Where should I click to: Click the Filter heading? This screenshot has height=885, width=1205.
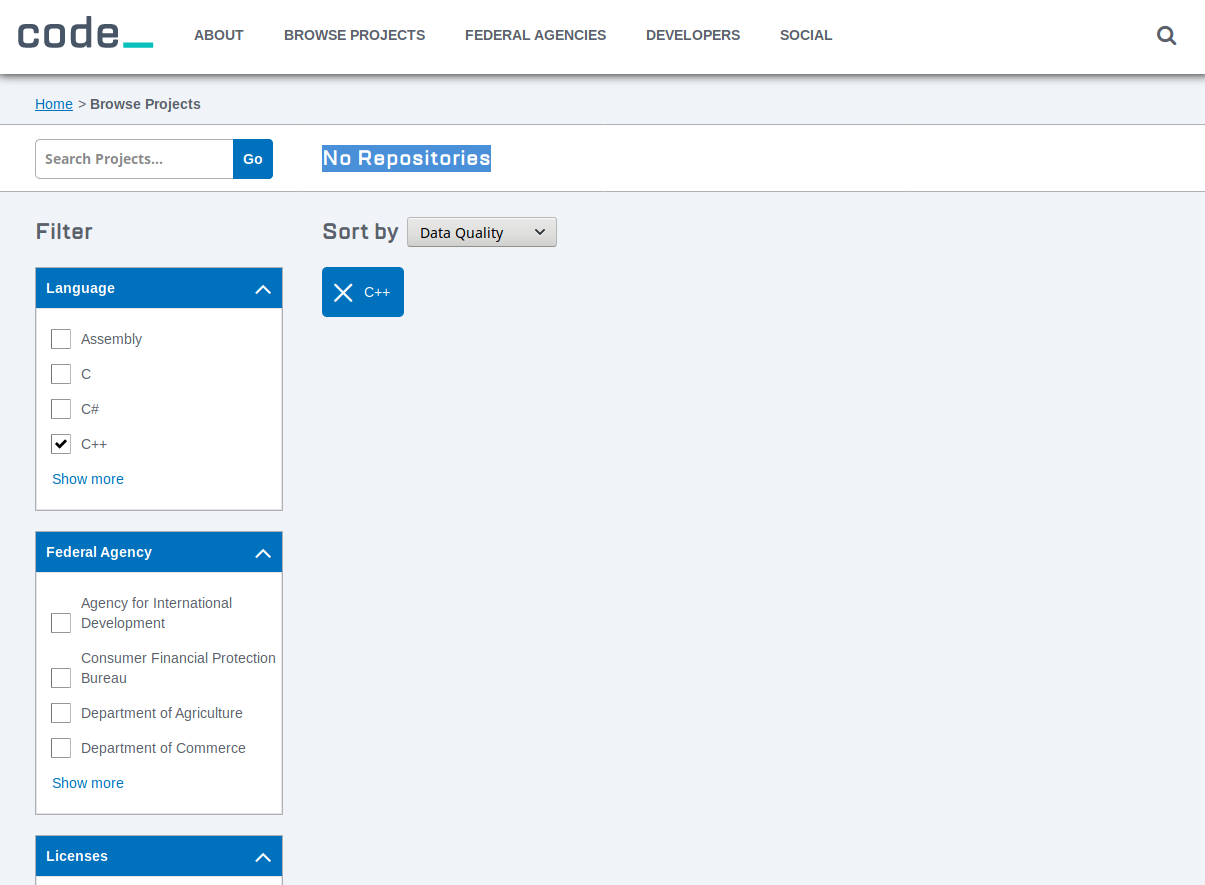[64, 231]
